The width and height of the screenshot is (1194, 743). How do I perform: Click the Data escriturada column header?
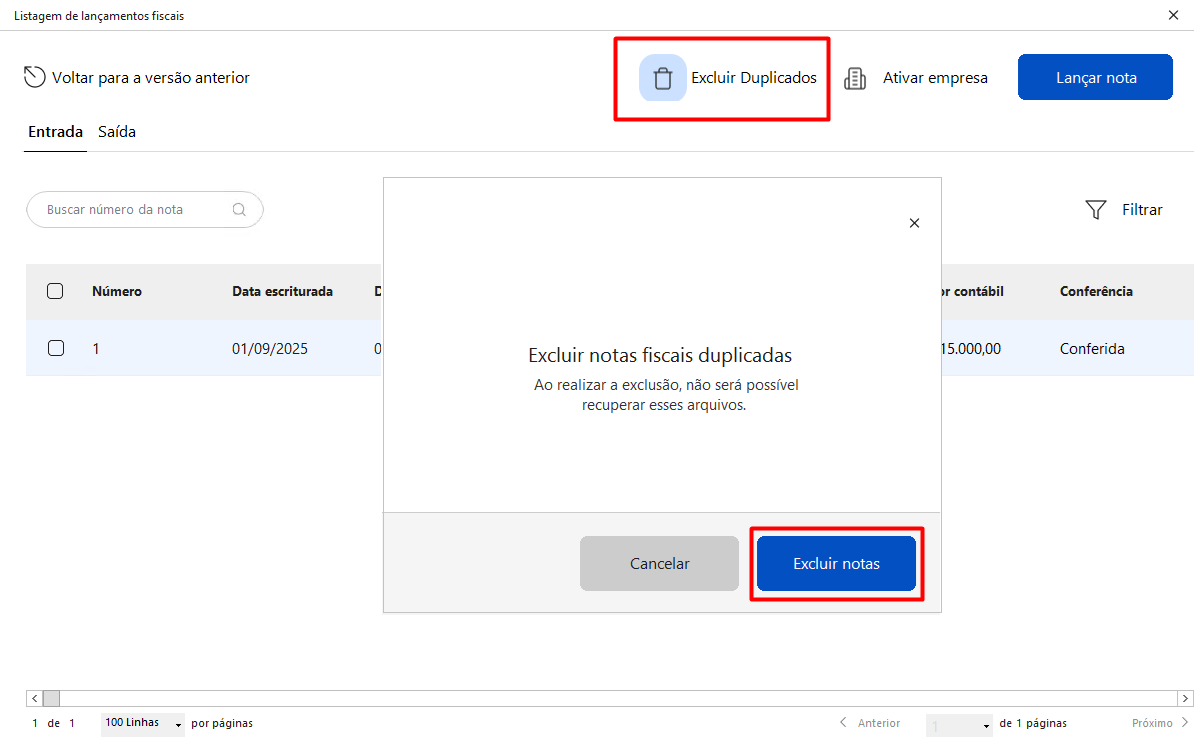(283, 291)
